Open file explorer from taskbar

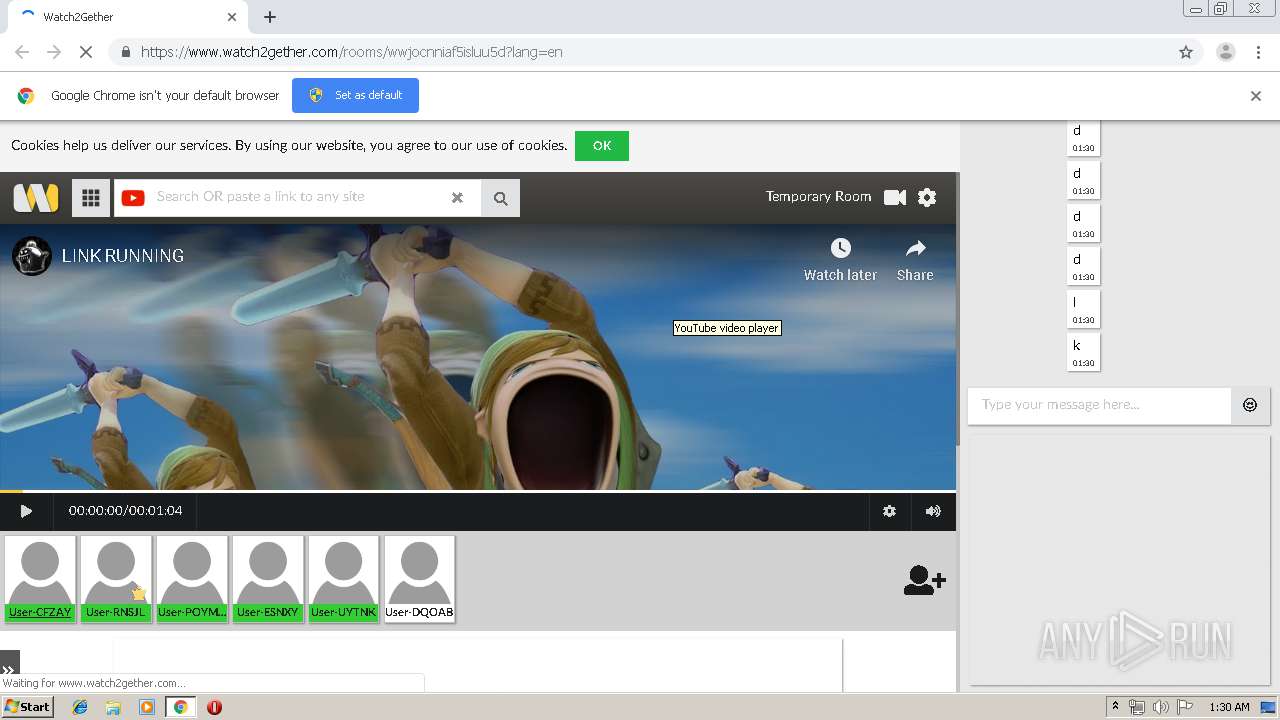point(113,707)
